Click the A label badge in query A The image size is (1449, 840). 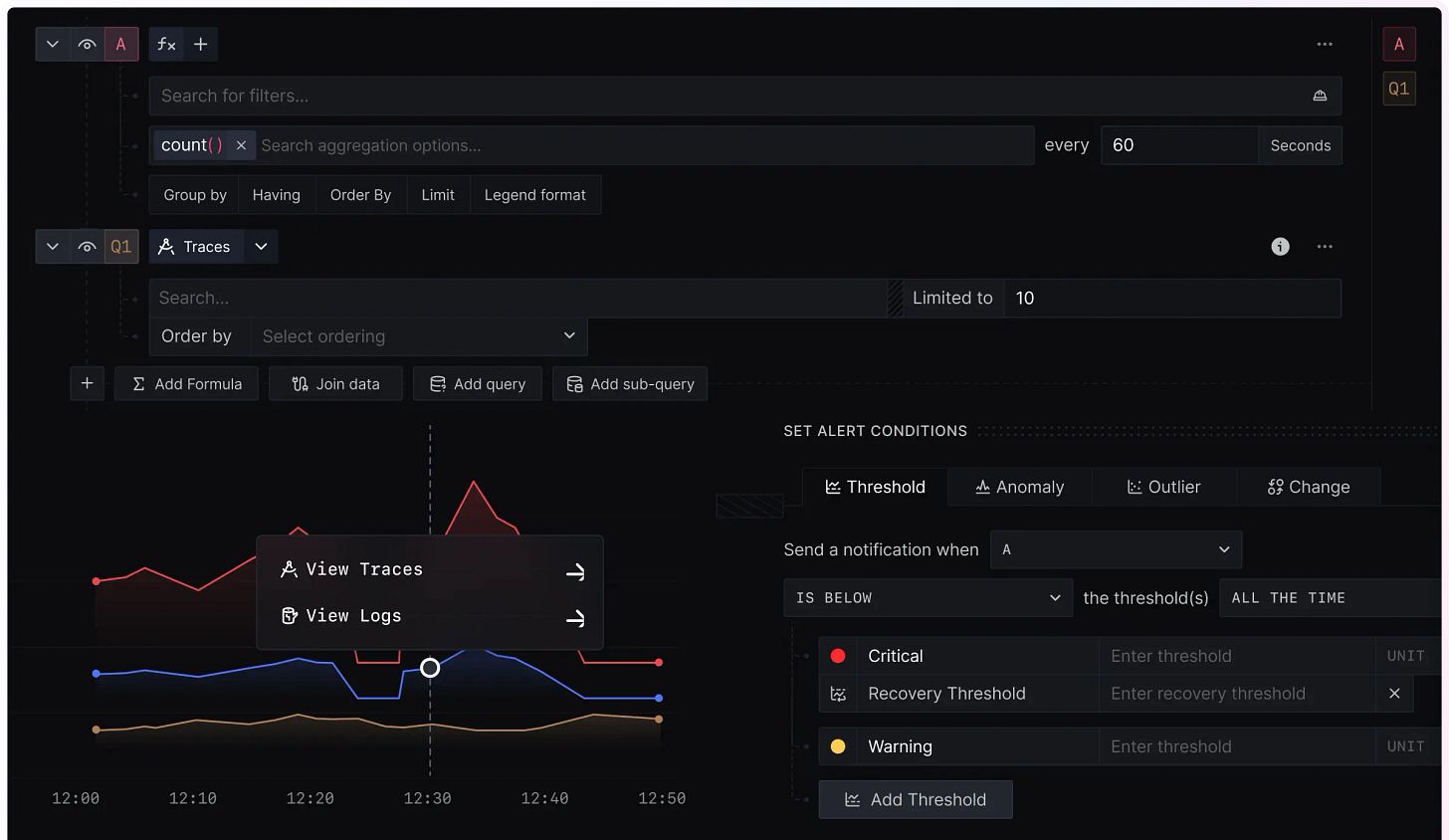121,44
